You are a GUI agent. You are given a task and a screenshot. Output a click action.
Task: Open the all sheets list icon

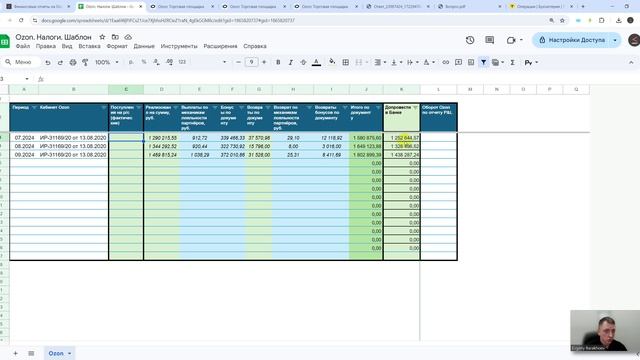(31, 353)
